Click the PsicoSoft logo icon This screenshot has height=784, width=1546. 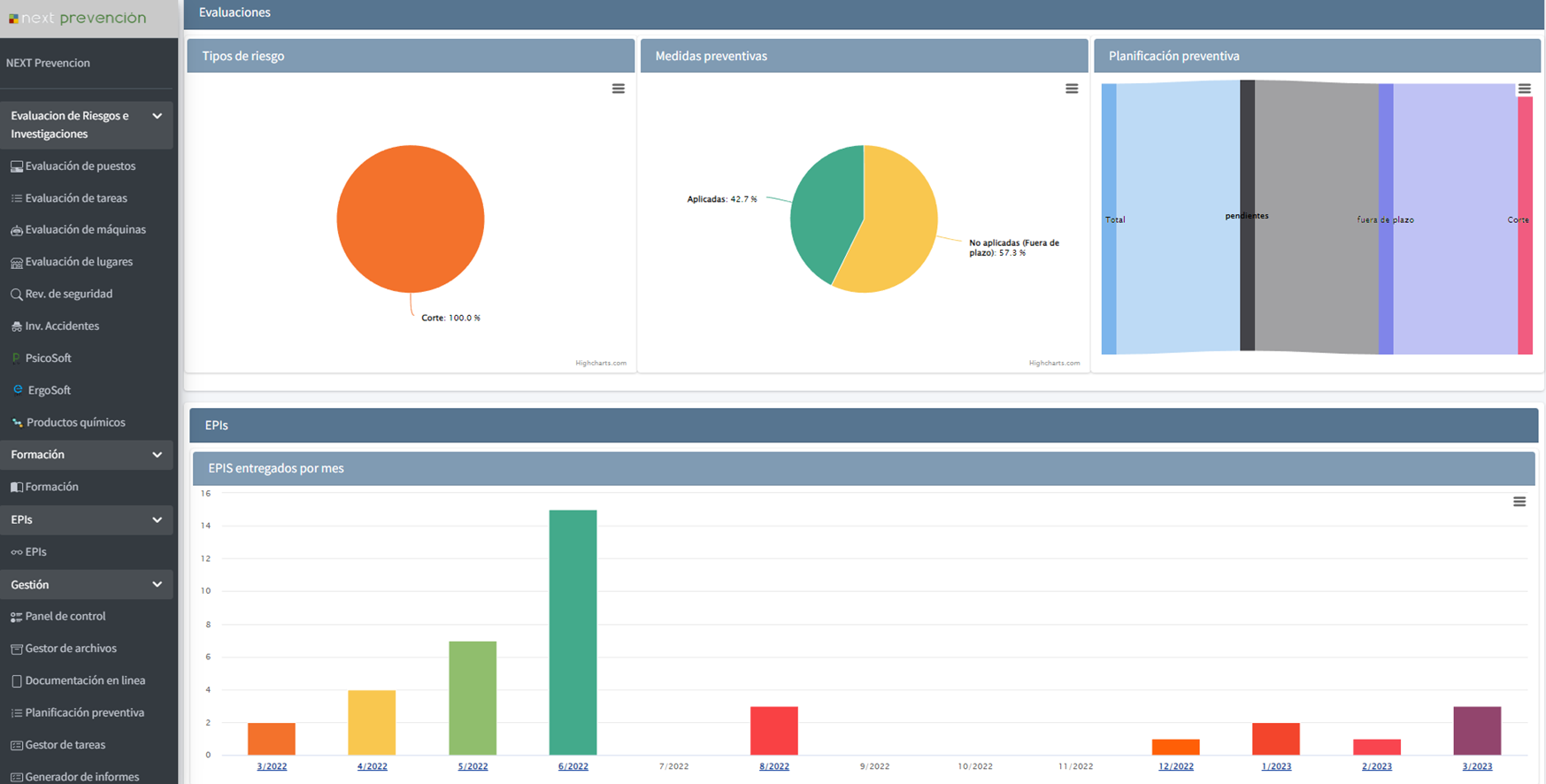(16, 358)
